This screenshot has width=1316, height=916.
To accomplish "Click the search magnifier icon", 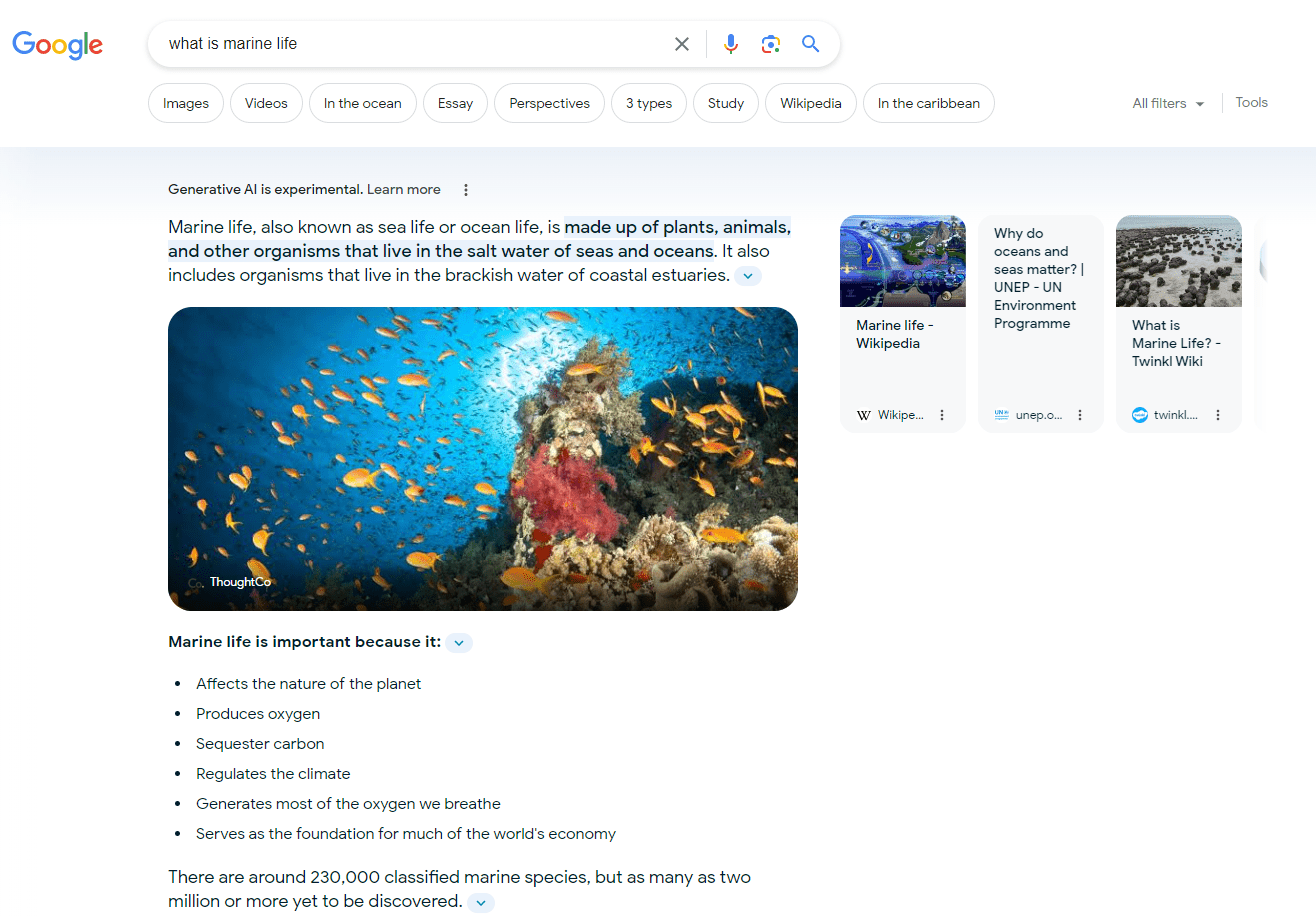I will pos(810,44).
